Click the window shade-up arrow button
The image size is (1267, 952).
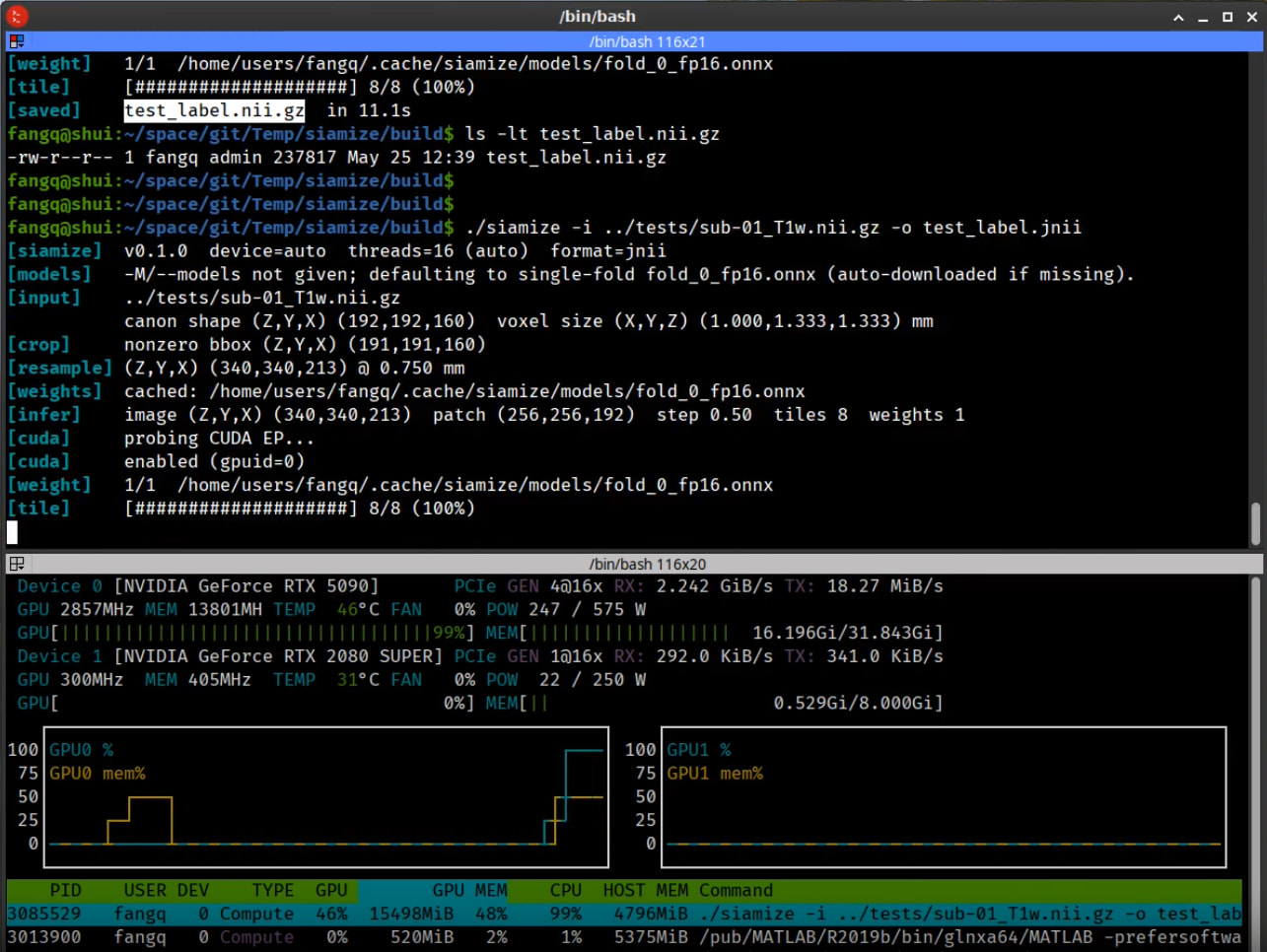tap(1178, 17)
